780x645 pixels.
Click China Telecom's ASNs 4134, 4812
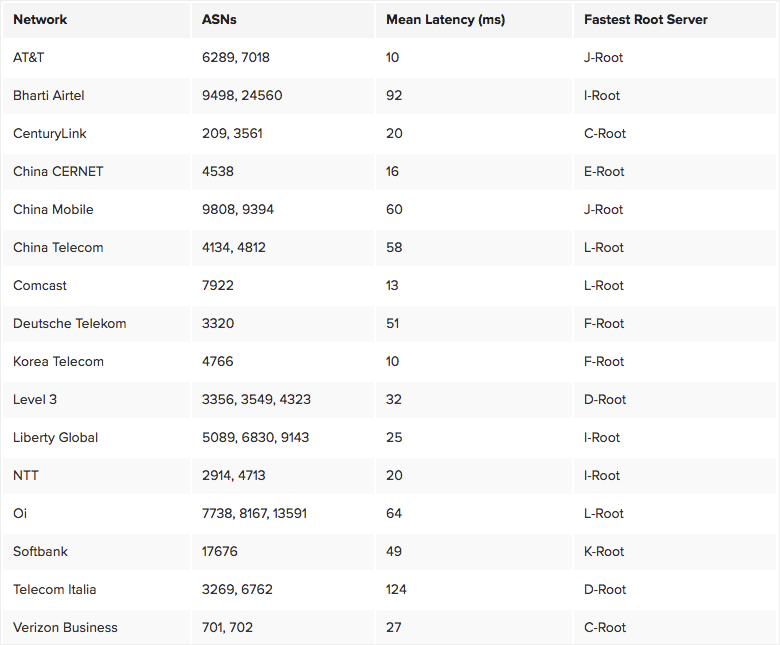tap(234, 248)
